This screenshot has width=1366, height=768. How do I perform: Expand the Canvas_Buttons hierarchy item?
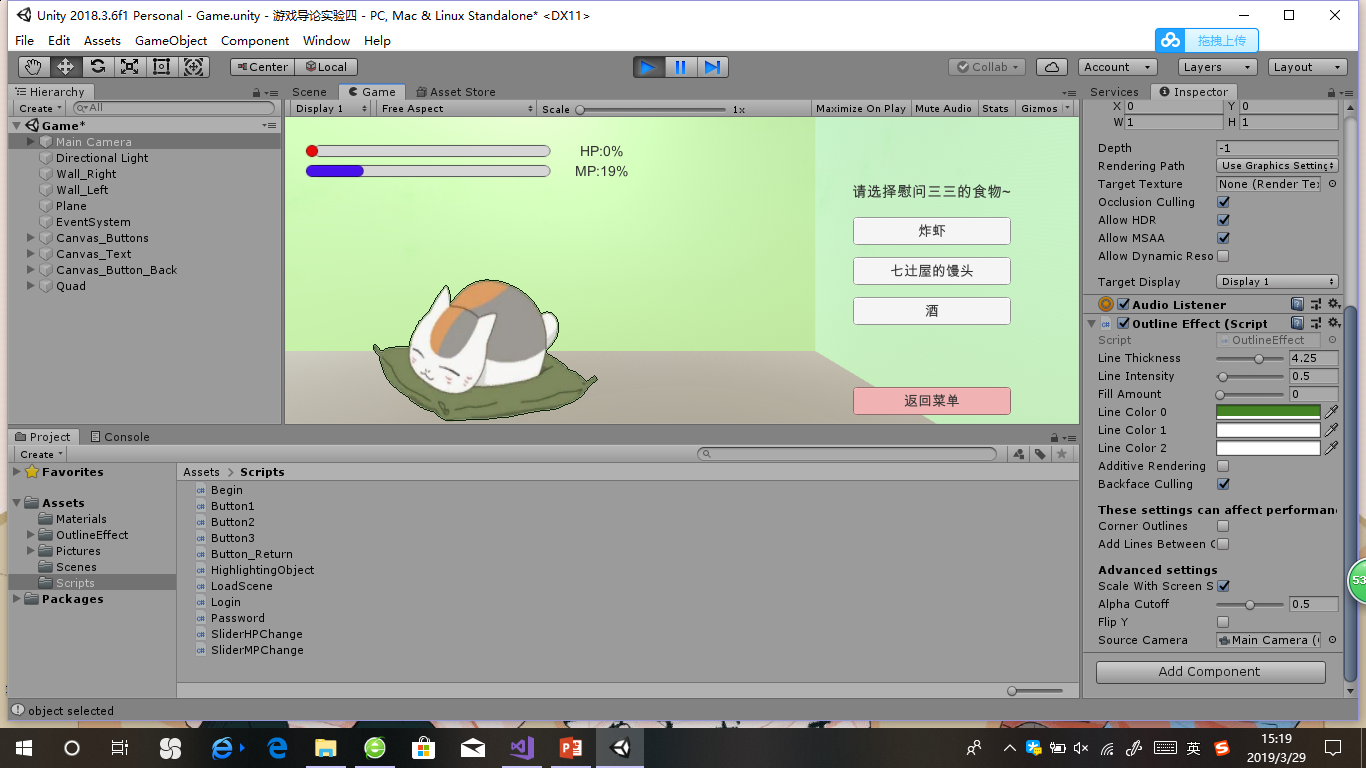[31, 238]
